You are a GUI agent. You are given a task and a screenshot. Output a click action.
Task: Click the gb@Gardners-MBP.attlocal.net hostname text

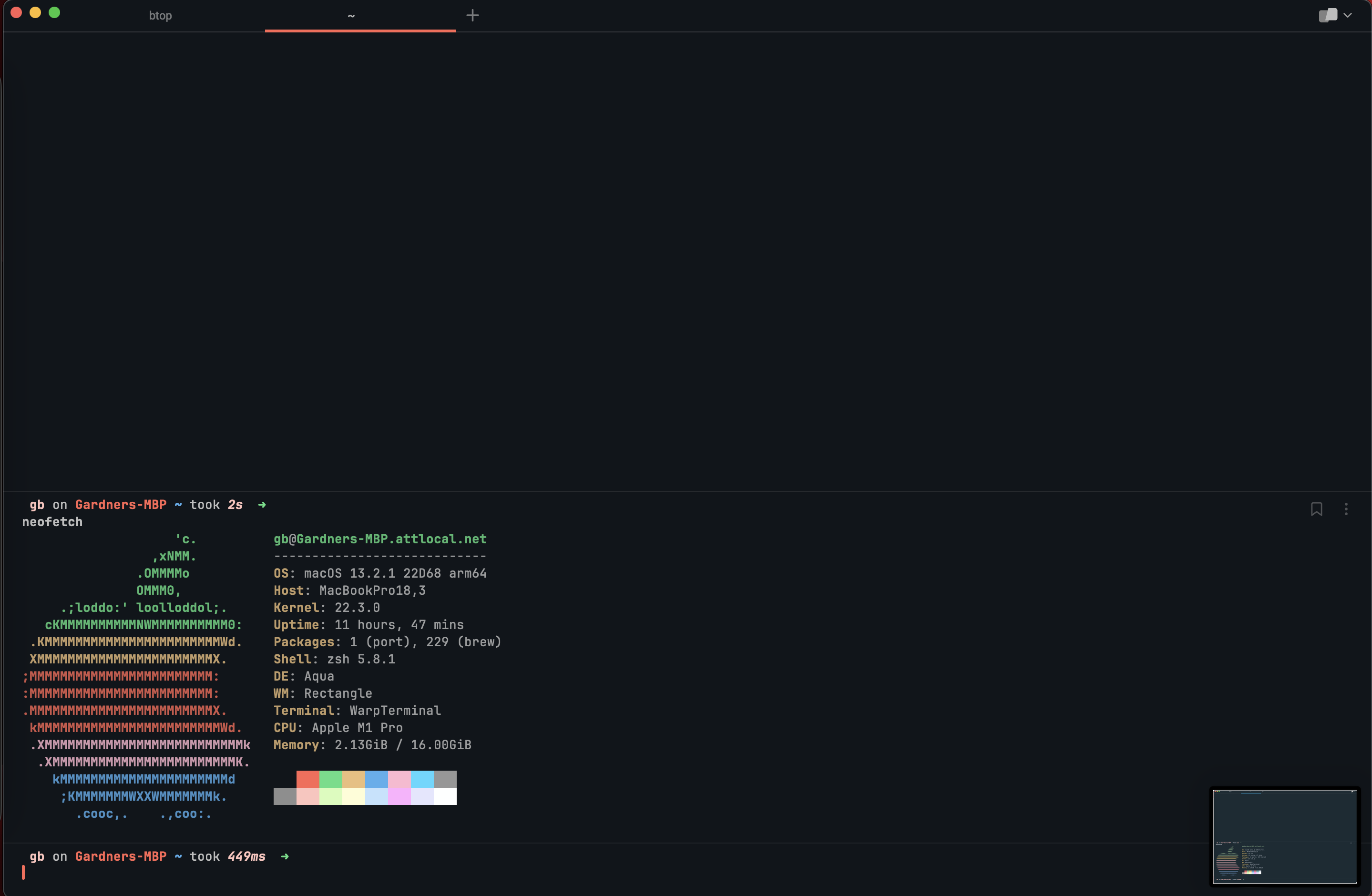(380, 539)
